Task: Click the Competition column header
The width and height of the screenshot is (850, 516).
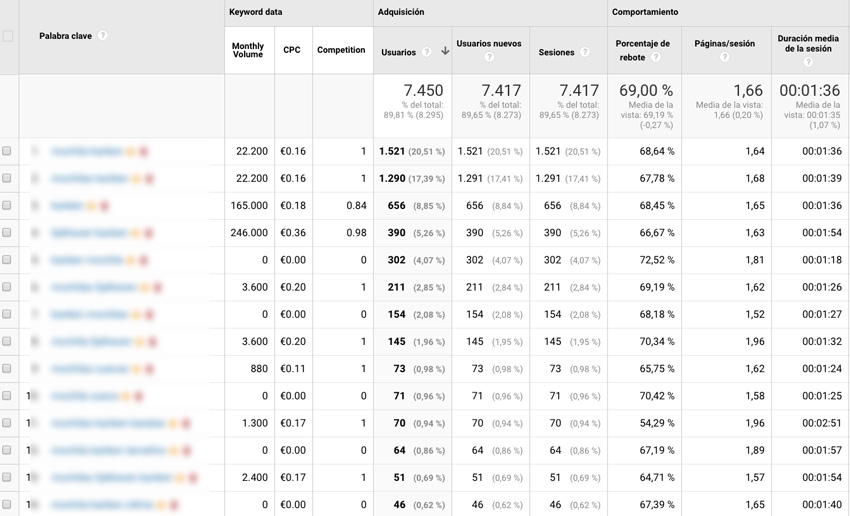Action: pos(341,50)
